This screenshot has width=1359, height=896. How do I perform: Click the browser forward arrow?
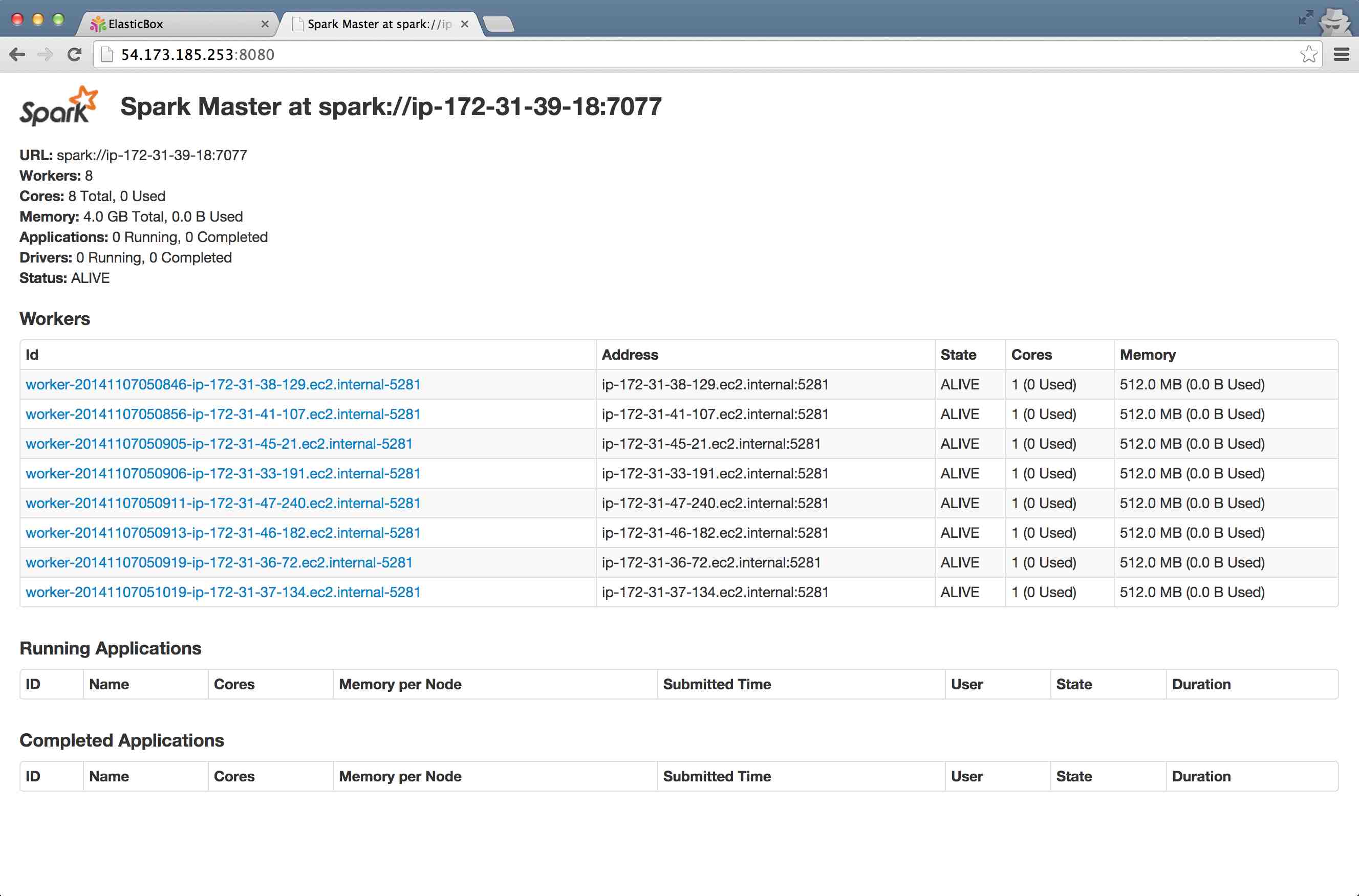[45, 55]
